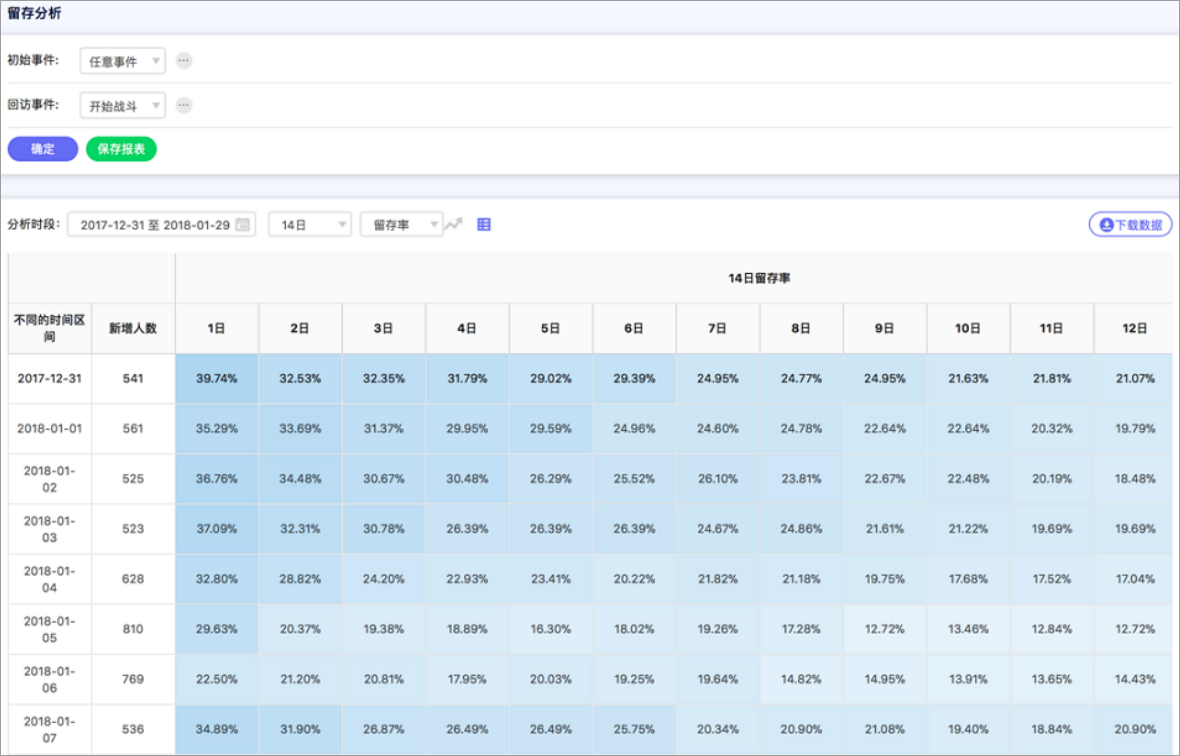The width and height of the screenshot is (1180, 756).
Task: Click the 31.79% retention cell
Action: click(x=467, y=378)
